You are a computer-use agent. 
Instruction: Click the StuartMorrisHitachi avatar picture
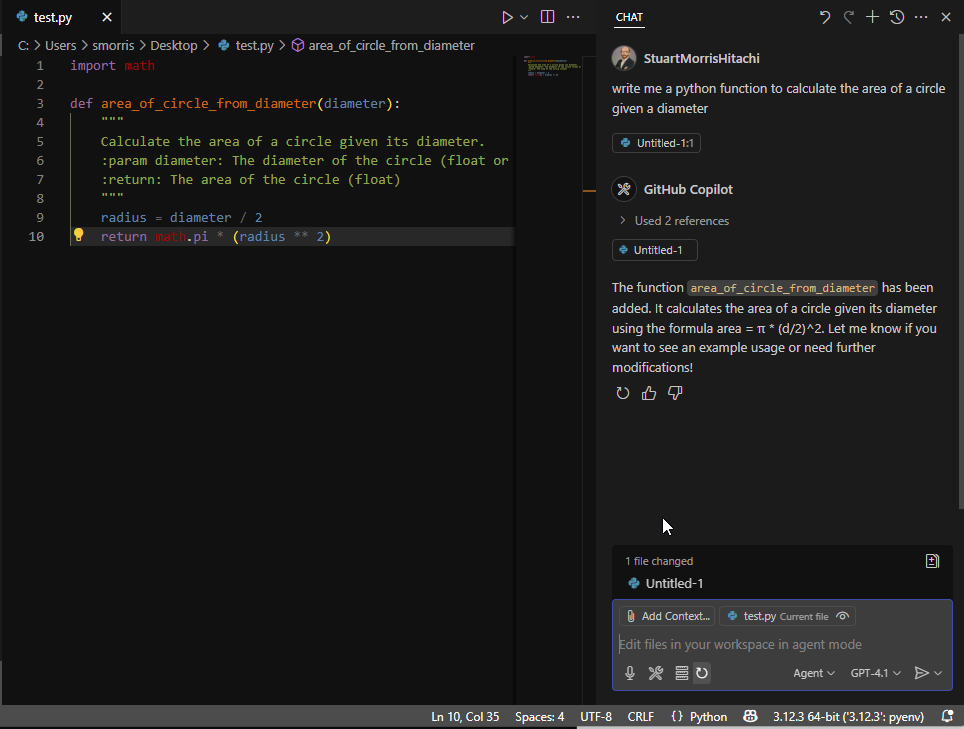tap(624, 58)
